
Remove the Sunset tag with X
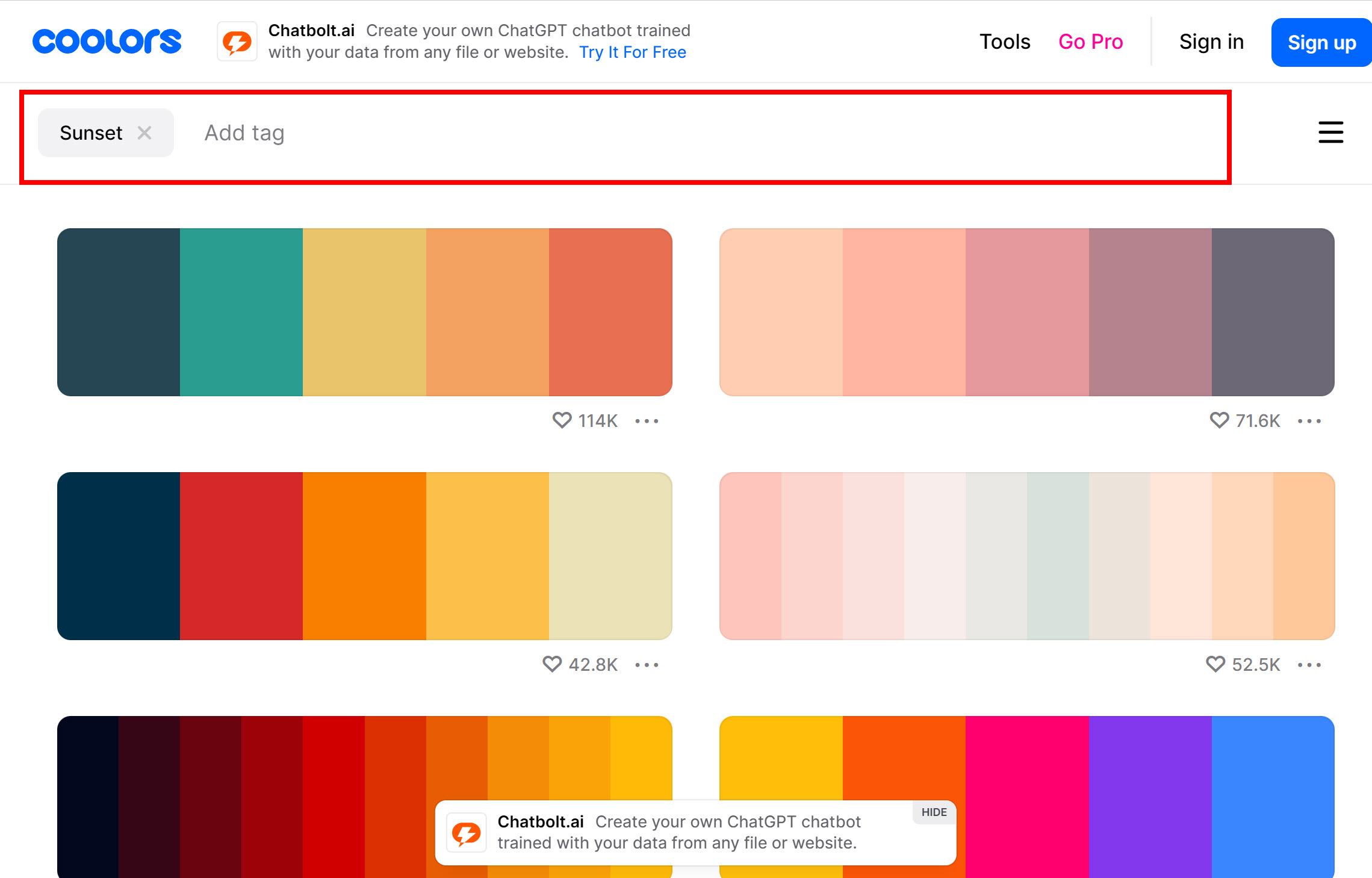[x=144, y=132]
